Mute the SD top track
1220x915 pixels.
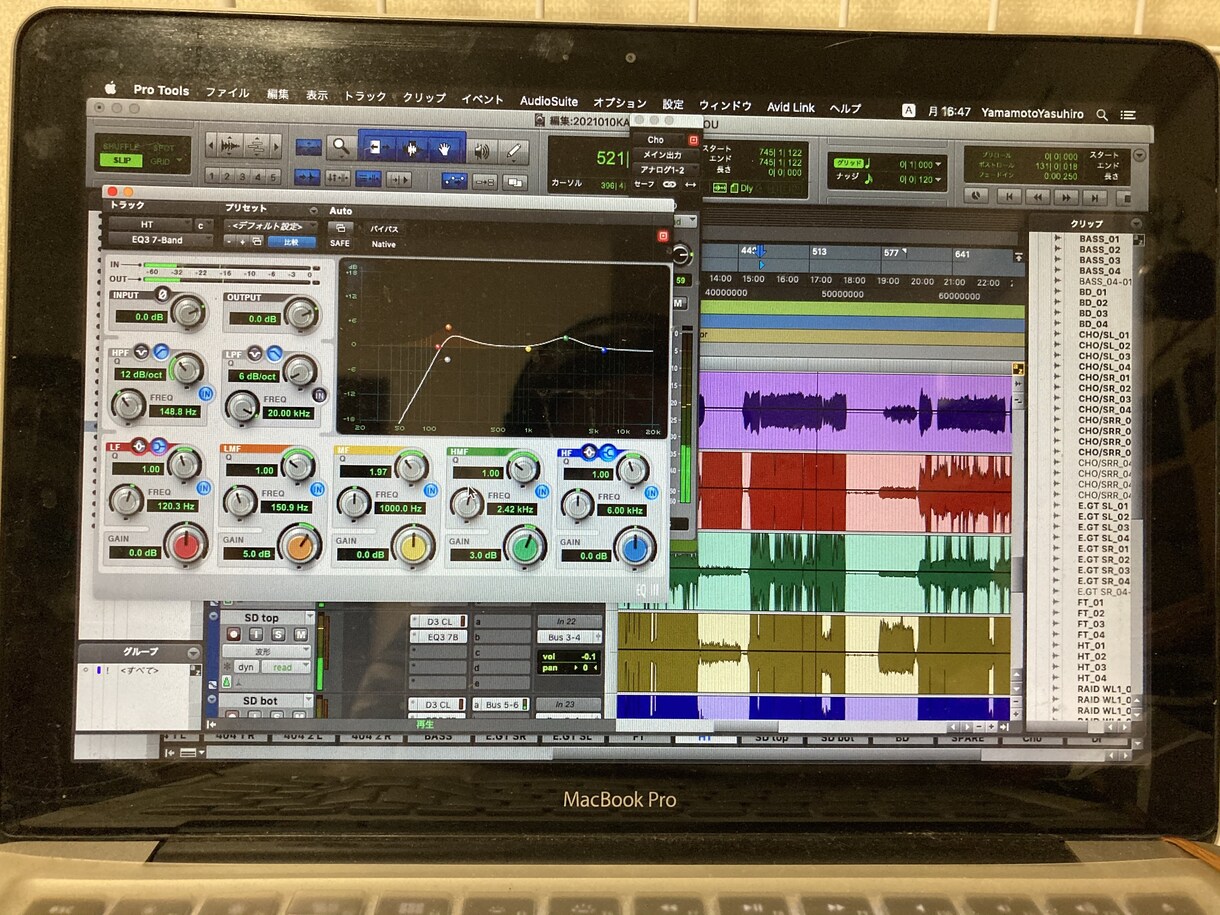coord(301,634)
